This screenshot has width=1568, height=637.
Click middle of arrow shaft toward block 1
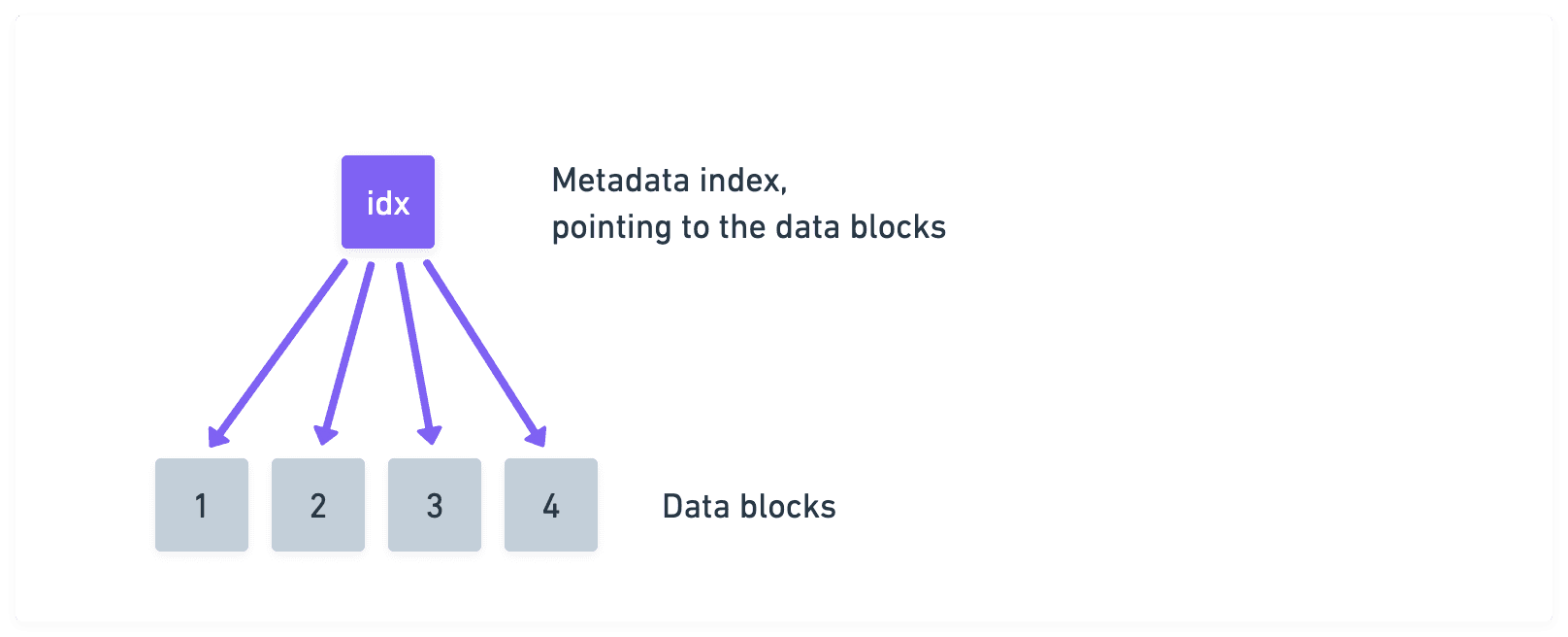click(280, 351)
